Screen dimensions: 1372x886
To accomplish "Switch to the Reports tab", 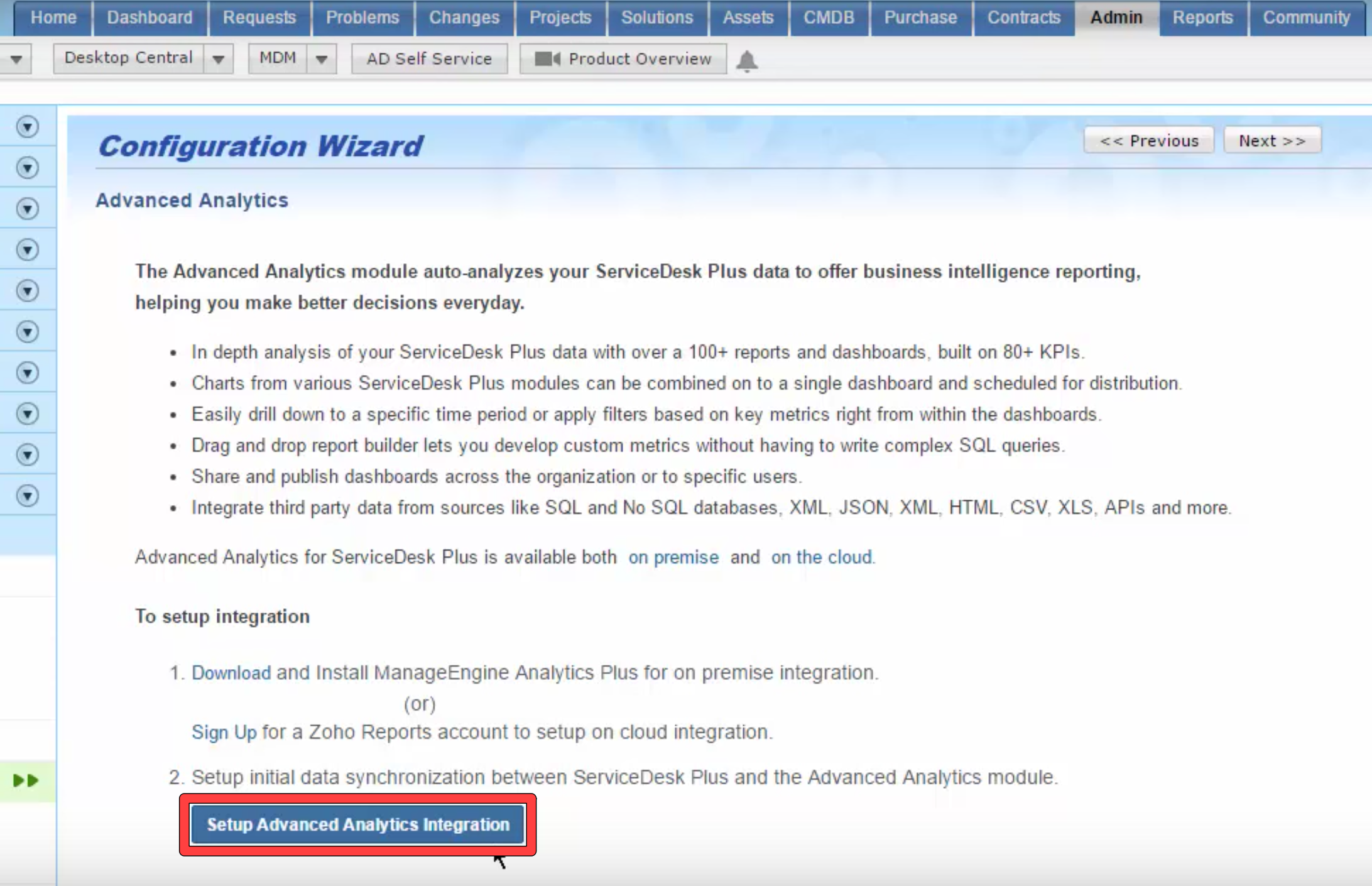I will (1202, 18).
